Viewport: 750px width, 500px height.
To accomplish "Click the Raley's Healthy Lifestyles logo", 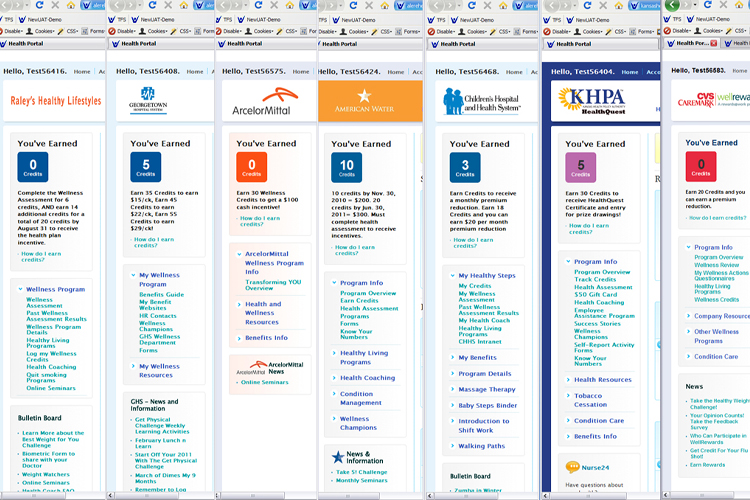I will [56, 101].
